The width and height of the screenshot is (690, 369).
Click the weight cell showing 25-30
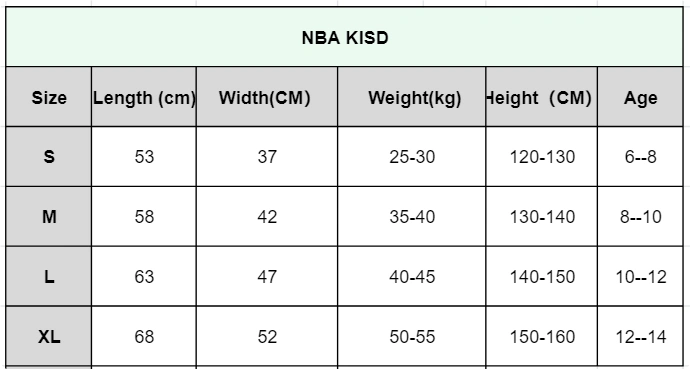(411, 157)
